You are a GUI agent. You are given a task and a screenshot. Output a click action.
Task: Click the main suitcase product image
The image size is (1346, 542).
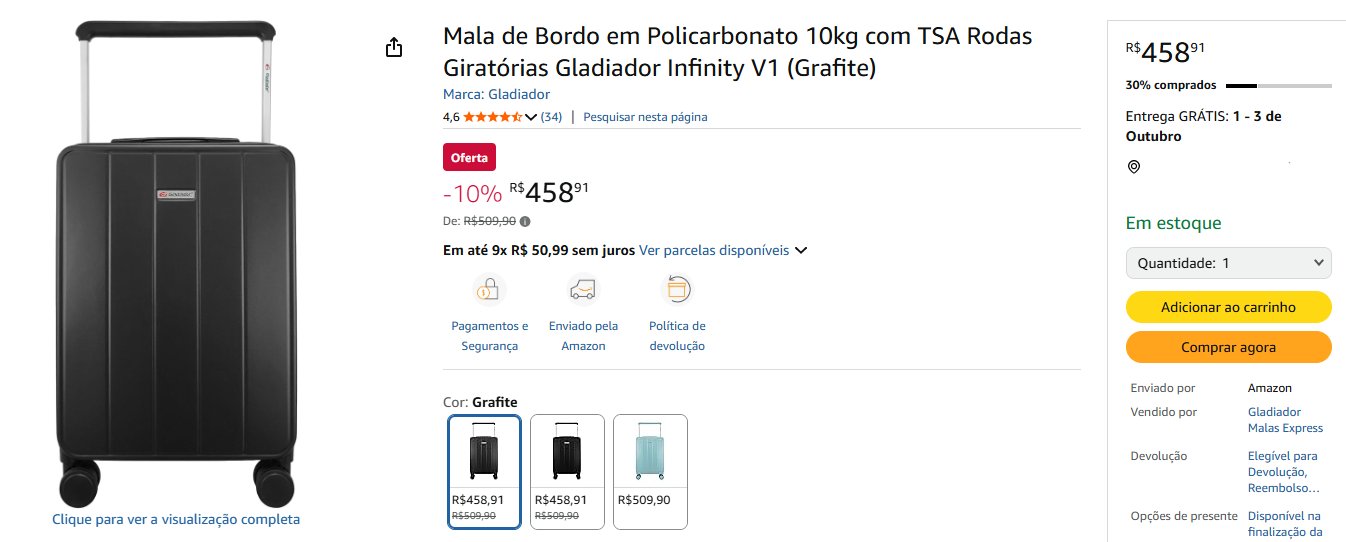pyautogui.click(x=176, y=262)
